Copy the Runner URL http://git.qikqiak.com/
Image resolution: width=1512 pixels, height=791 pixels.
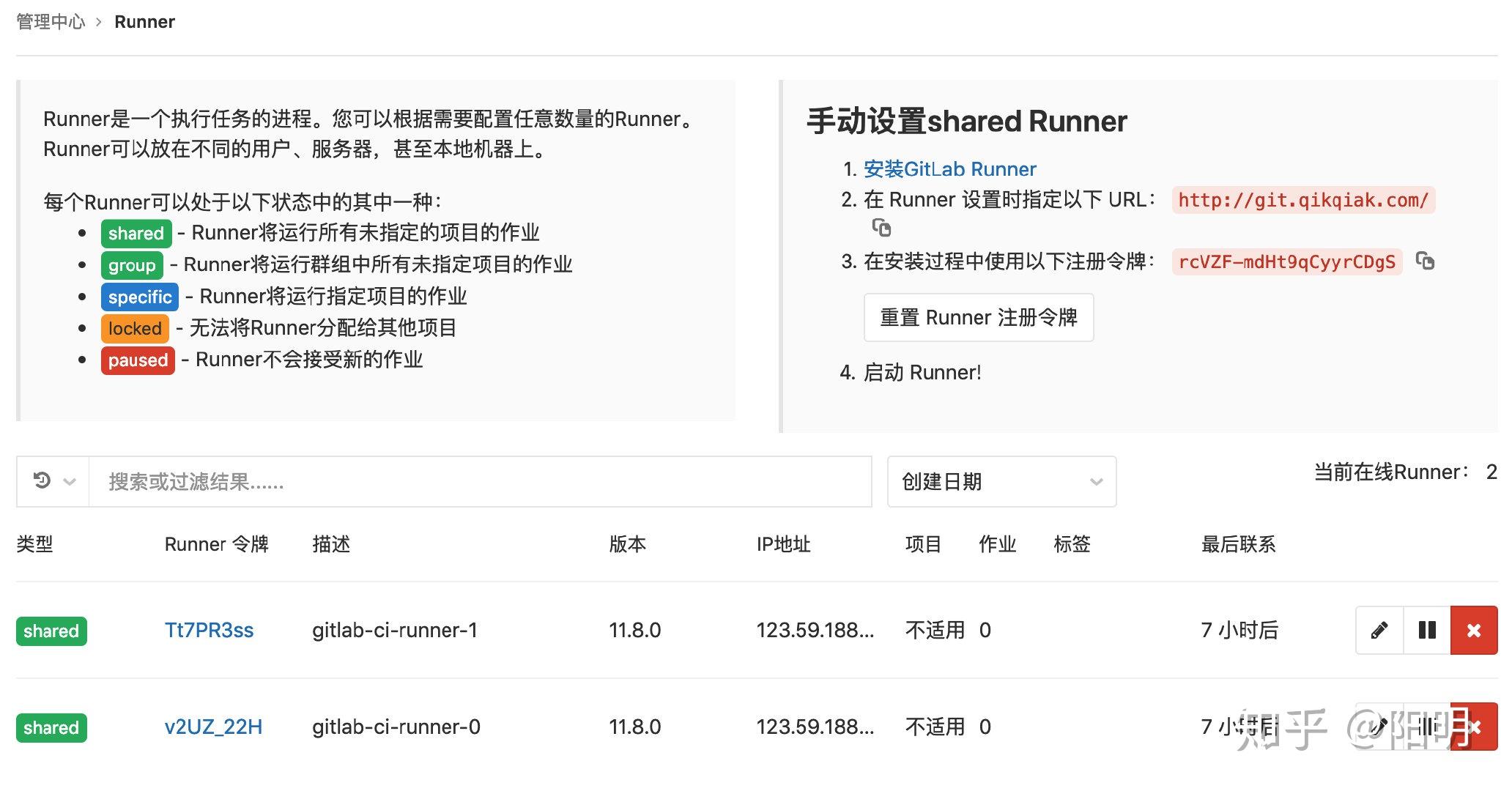click(x=883, y=229)
